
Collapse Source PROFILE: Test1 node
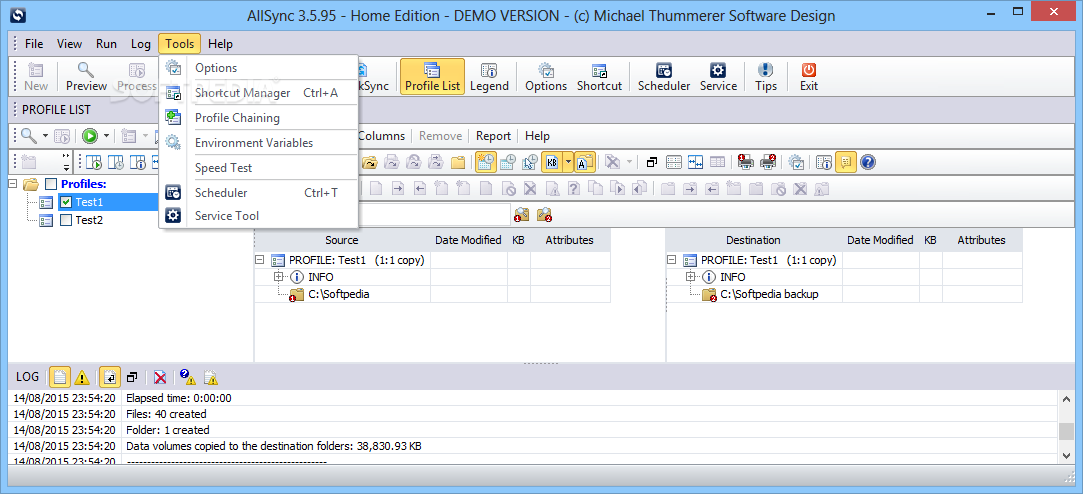tap(260, 260)
